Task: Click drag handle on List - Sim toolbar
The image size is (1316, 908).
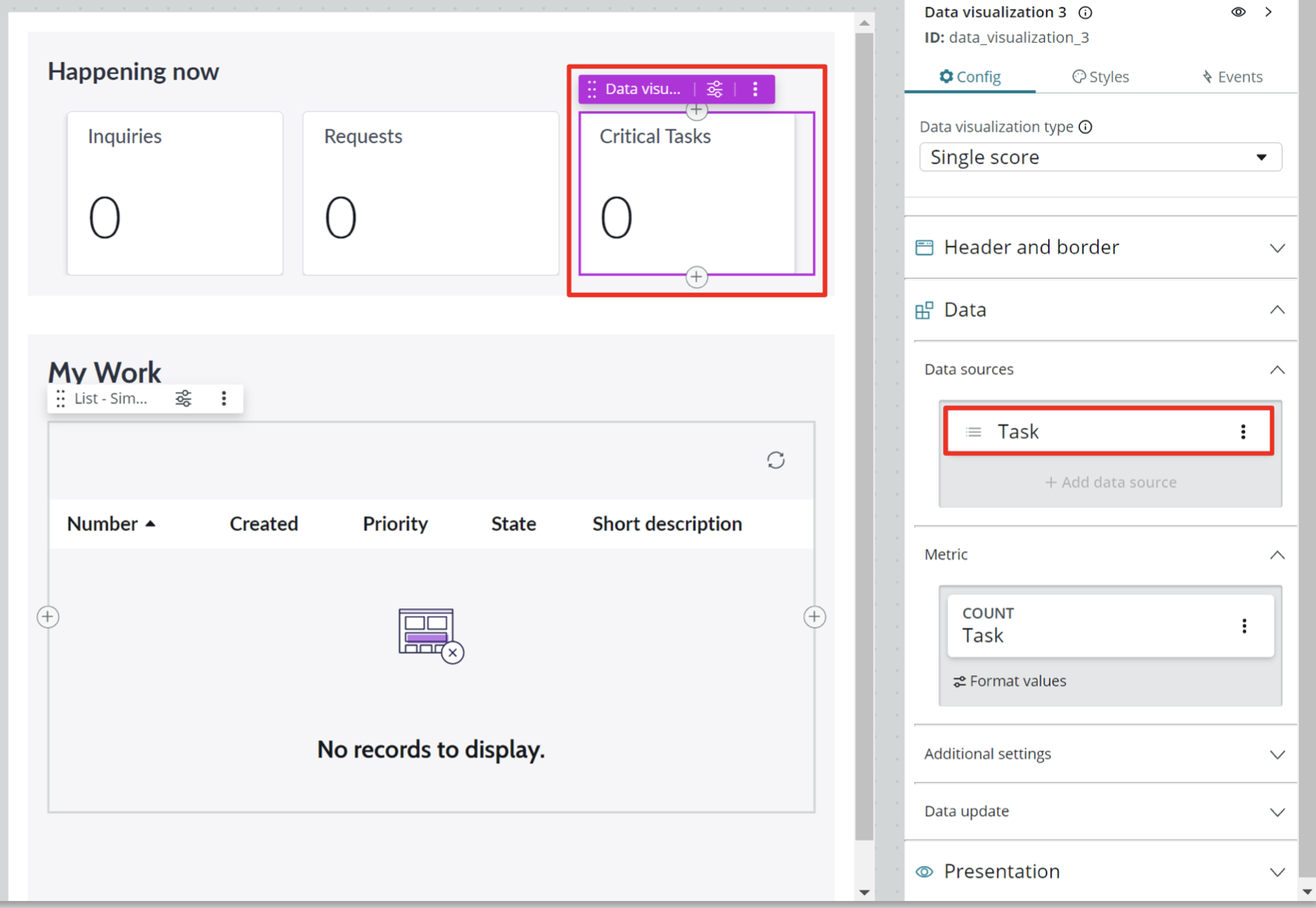Action: pos(61,399)
